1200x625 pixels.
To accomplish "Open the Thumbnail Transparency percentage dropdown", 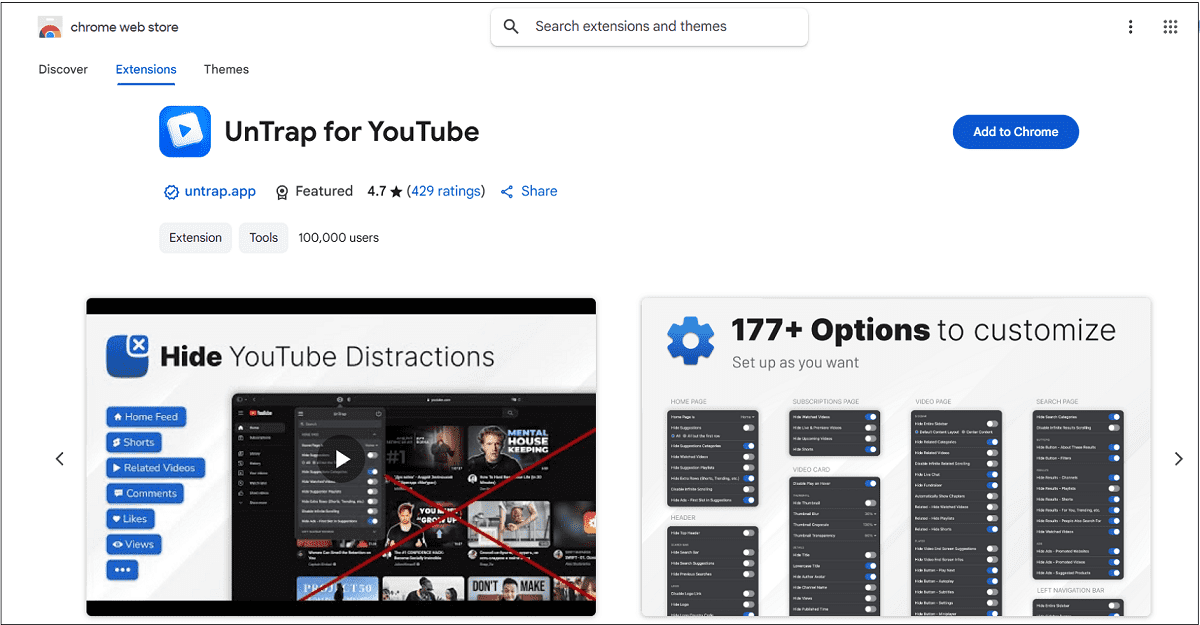I will pyautogui.click(x=870, y=536).
